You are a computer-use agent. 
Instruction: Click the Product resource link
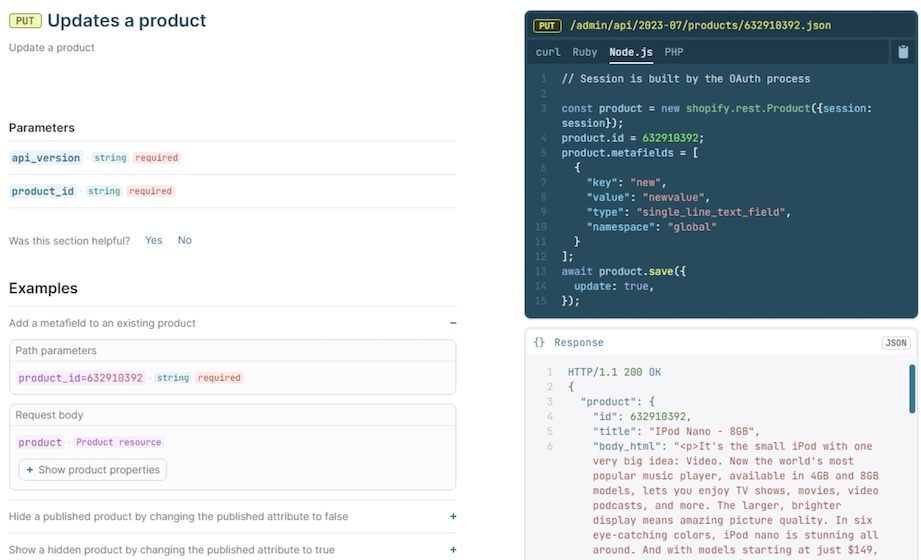coord(119,442)
